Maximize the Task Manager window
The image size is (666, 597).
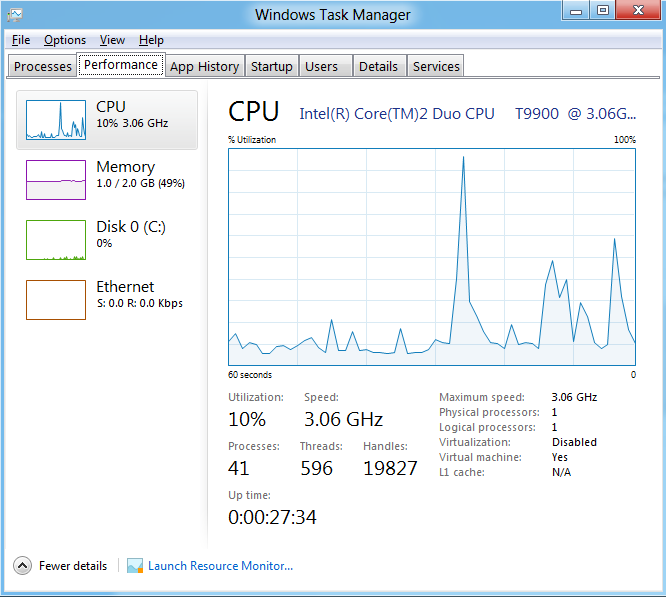603,10
